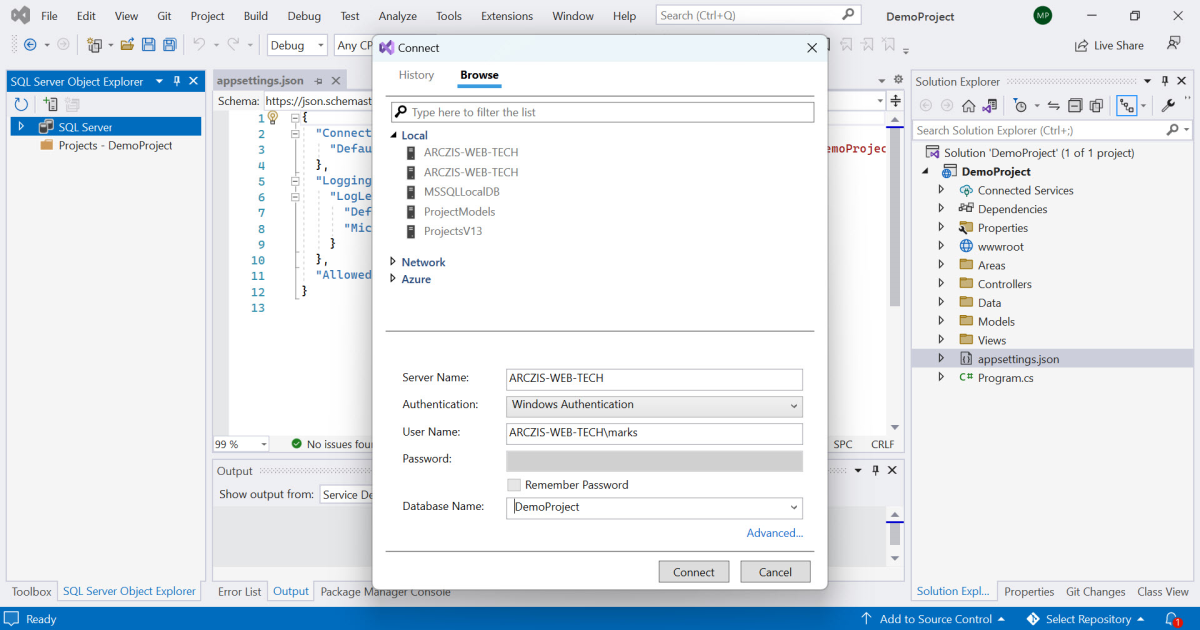Open the Analyze menu
Screen dimensions: 1200x630
tap(398, 16)
